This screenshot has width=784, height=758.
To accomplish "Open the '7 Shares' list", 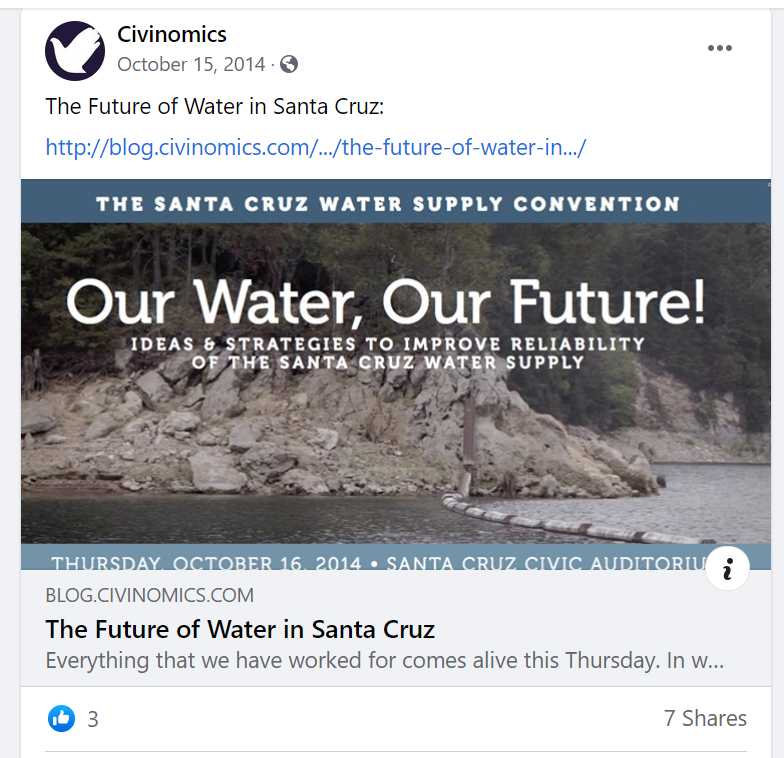I will (x=705, y=718).
